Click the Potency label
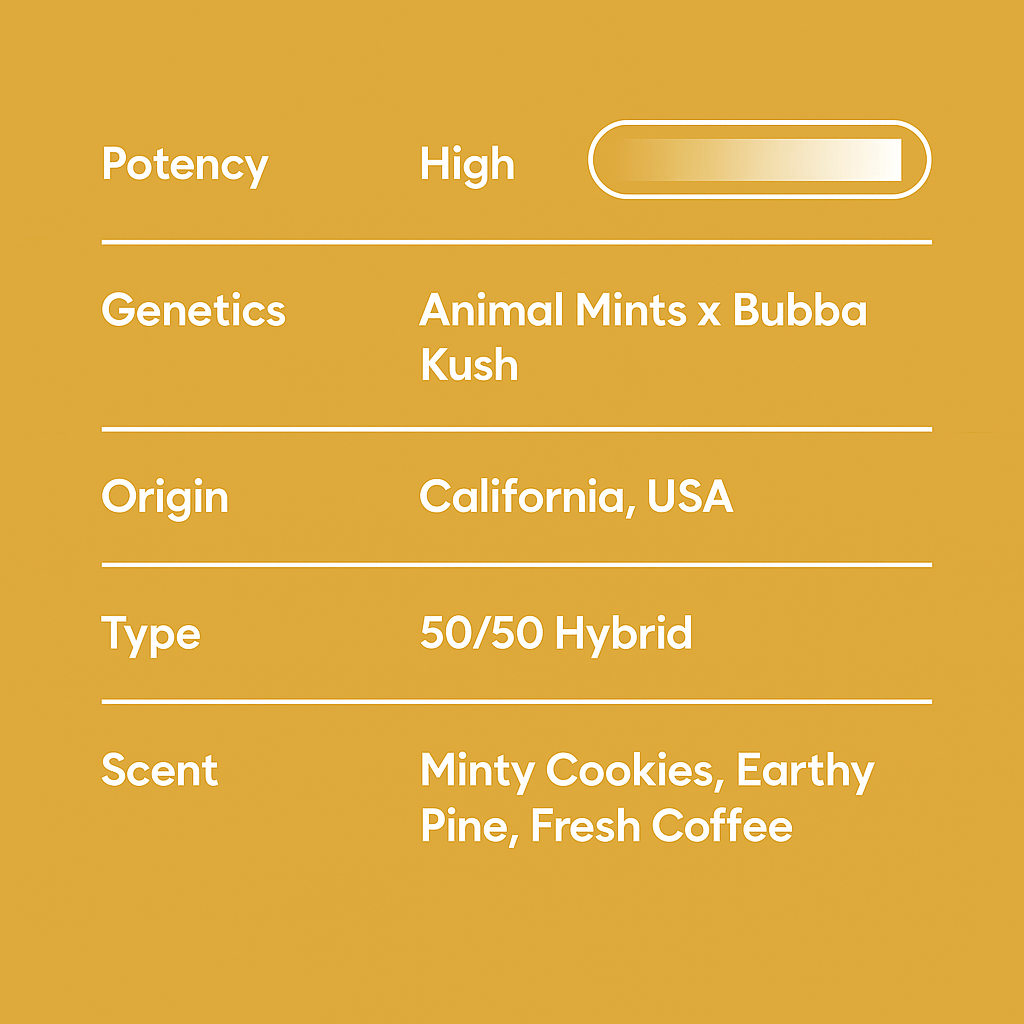 pyautogui.click(x=185, y=165)
